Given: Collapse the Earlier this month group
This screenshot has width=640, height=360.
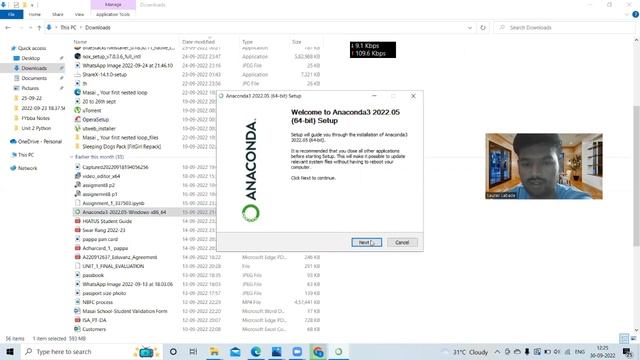Looking at the screenshot, I should click(x=72, y=157).
